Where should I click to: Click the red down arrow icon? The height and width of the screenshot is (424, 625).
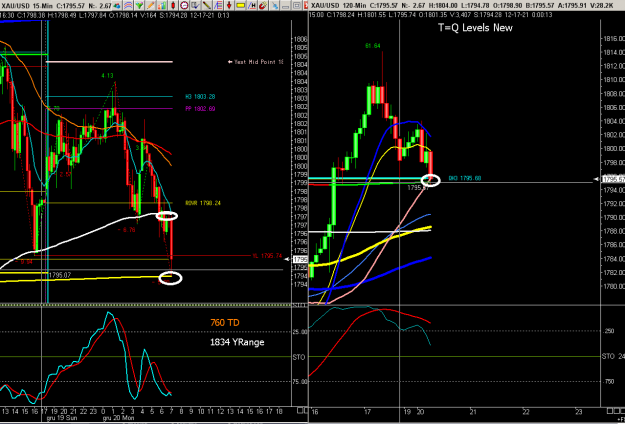(229, 6)
